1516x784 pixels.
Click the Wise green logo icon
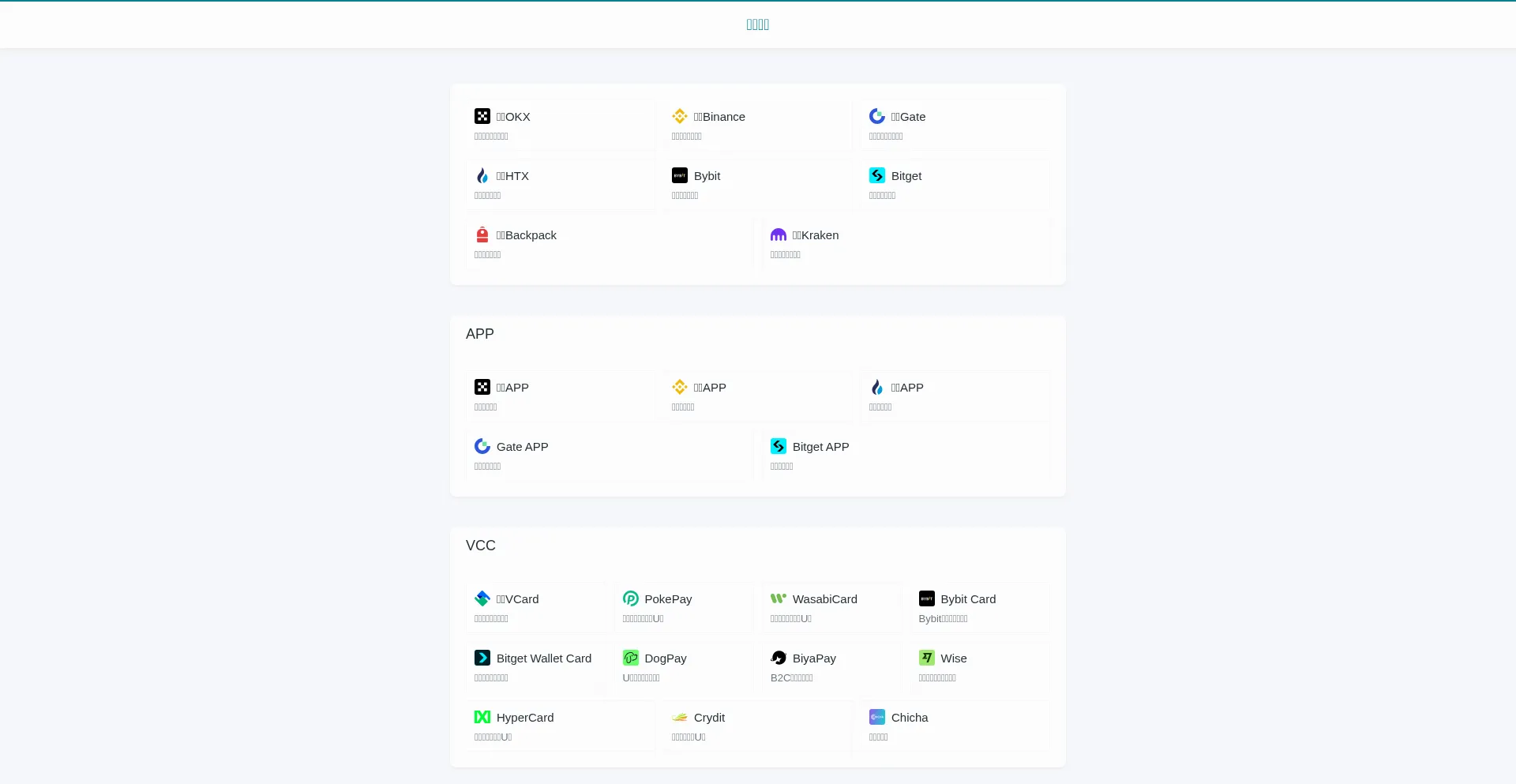(x=926, y=658)
